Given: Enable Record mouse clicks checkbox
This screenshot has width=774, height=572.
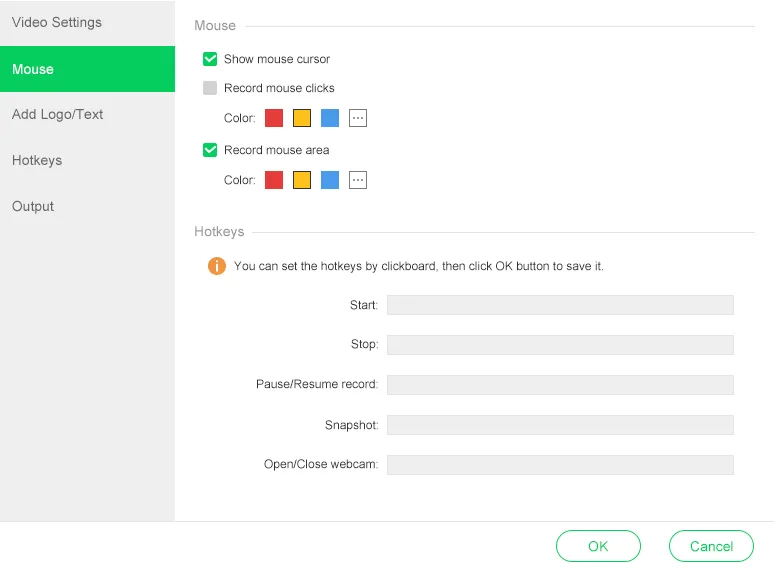Looking at the screenshot, I should (210, 88).
